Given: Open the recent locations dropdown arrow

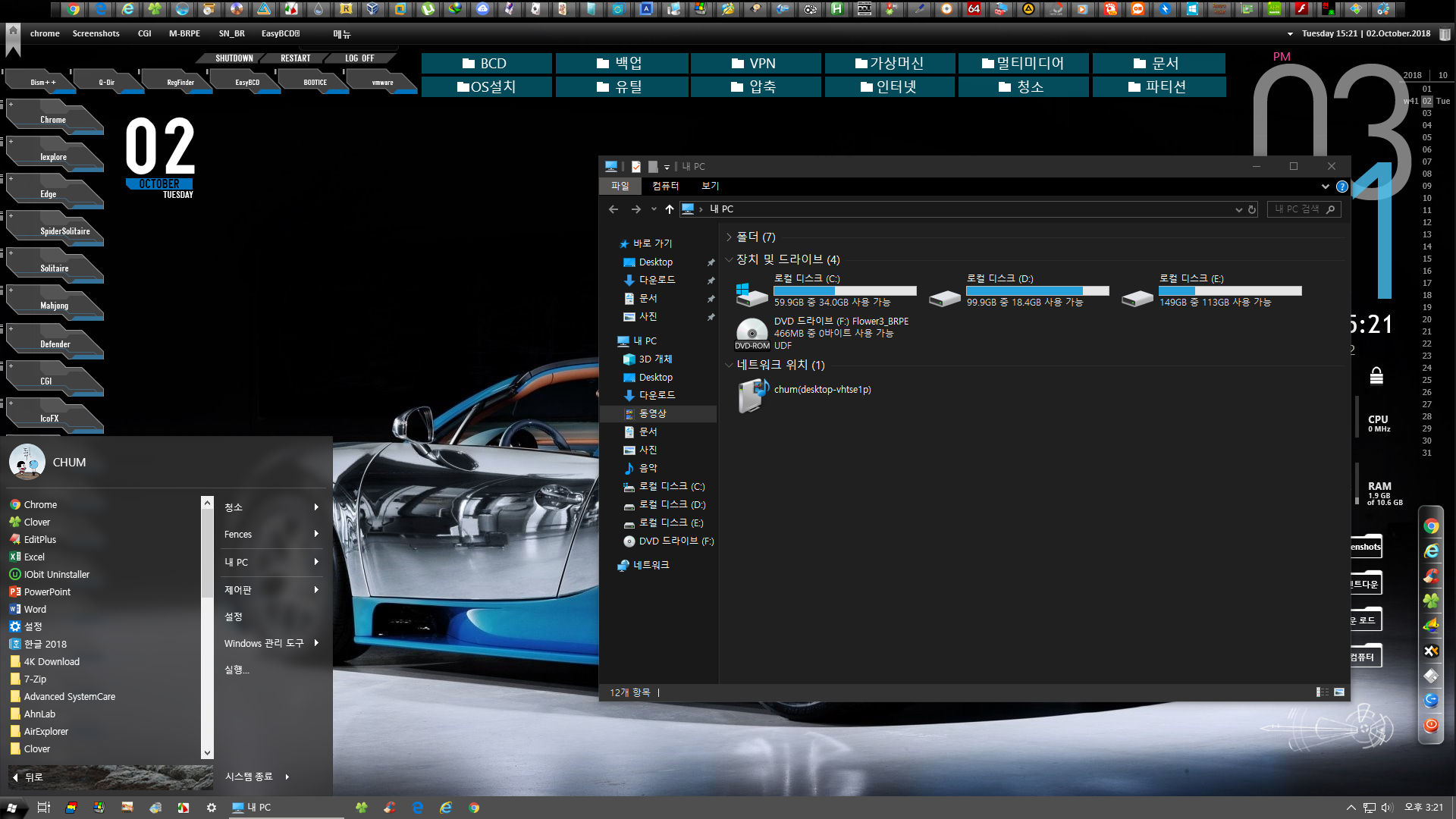Looking at the screenshot, I should click(654, 209).
